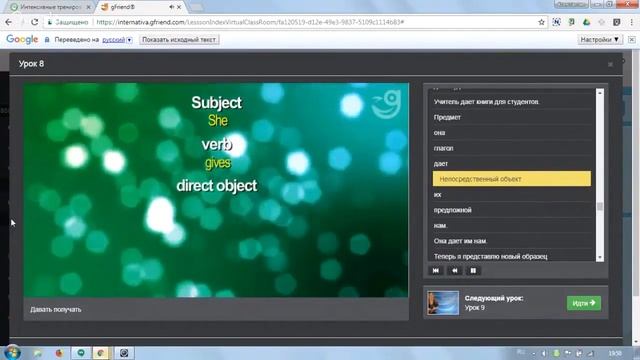Click the address bar URL
Image resolution: width=640 pixels, height=360 pixels.
tap(250, 22)
